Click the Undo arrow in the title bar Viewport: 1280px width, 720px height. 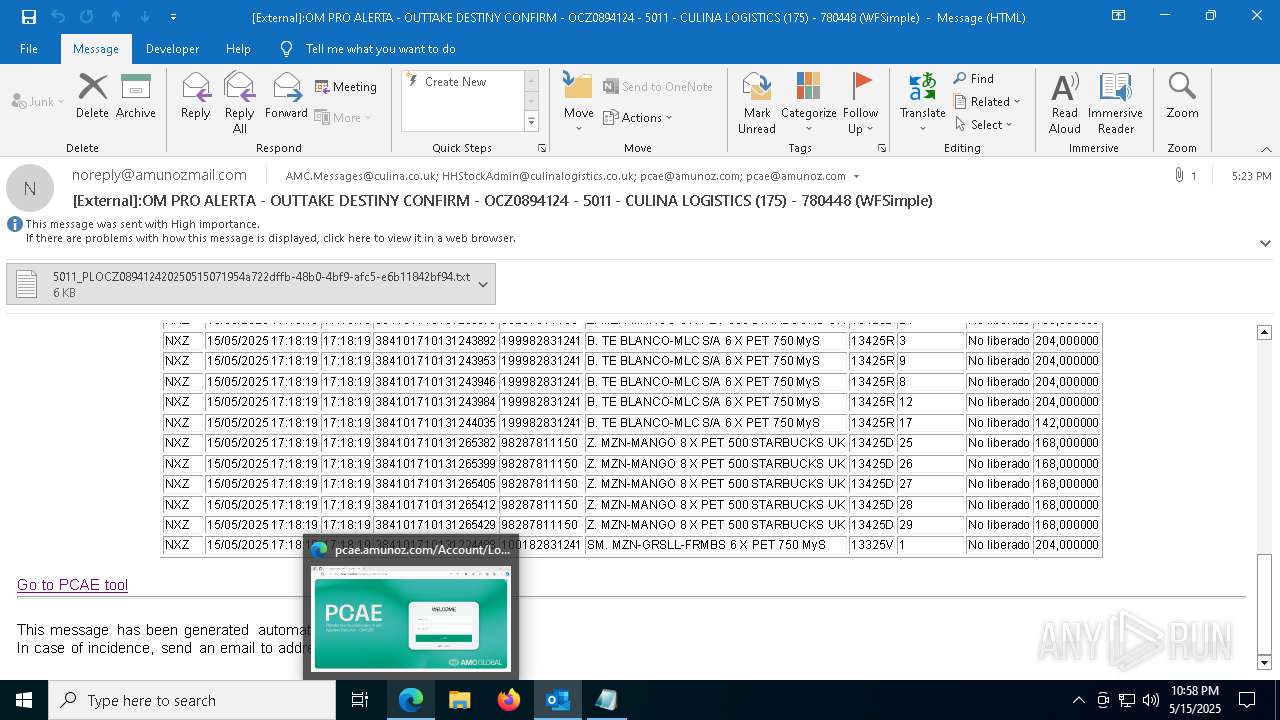58,16
